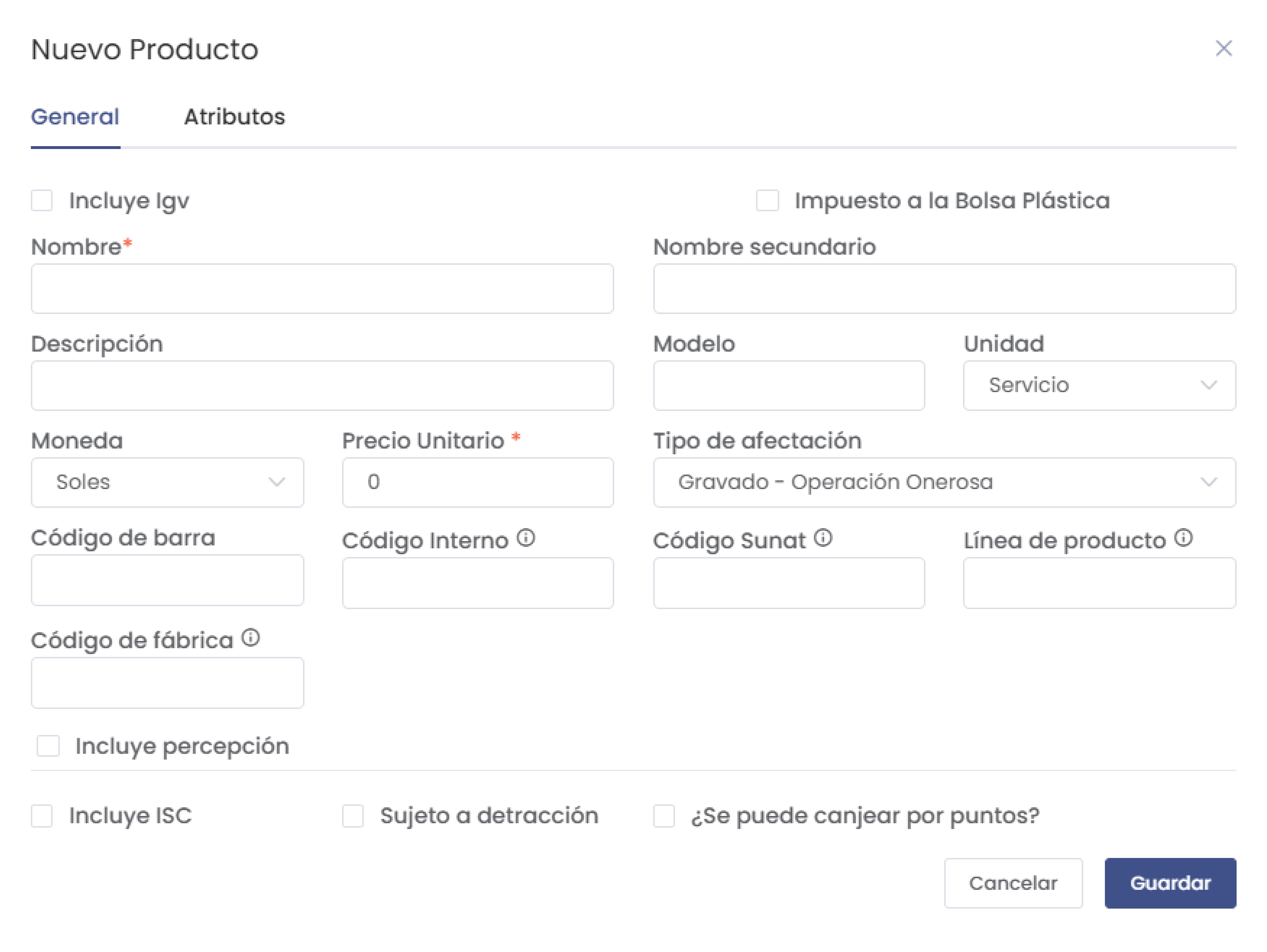Screen dimensions: 1267x952
Task: Enable the Incluye Igv checkbox
Action: 42,201
